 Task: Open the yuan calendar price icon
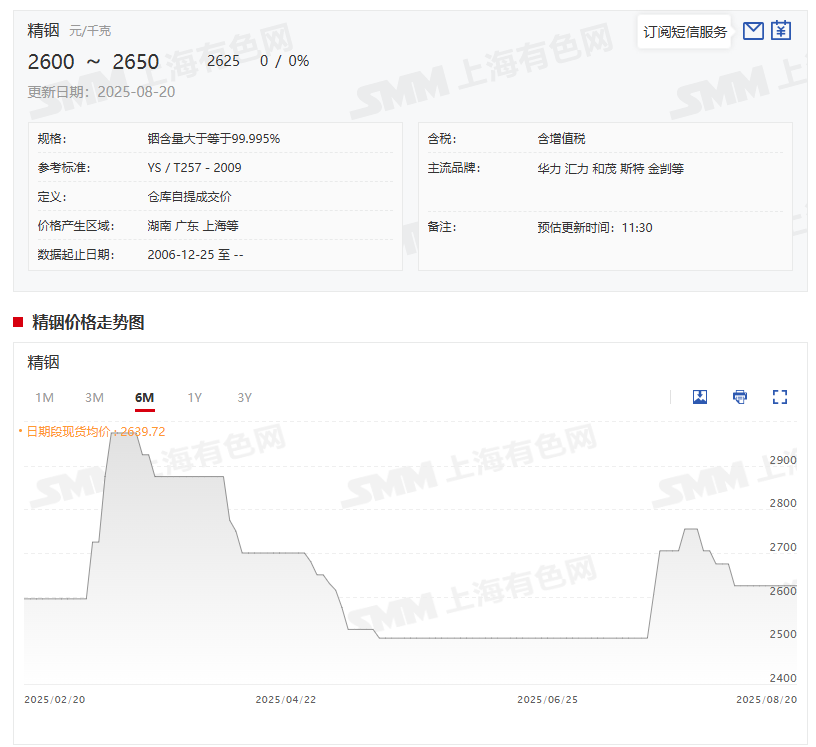tap(781, 31)
